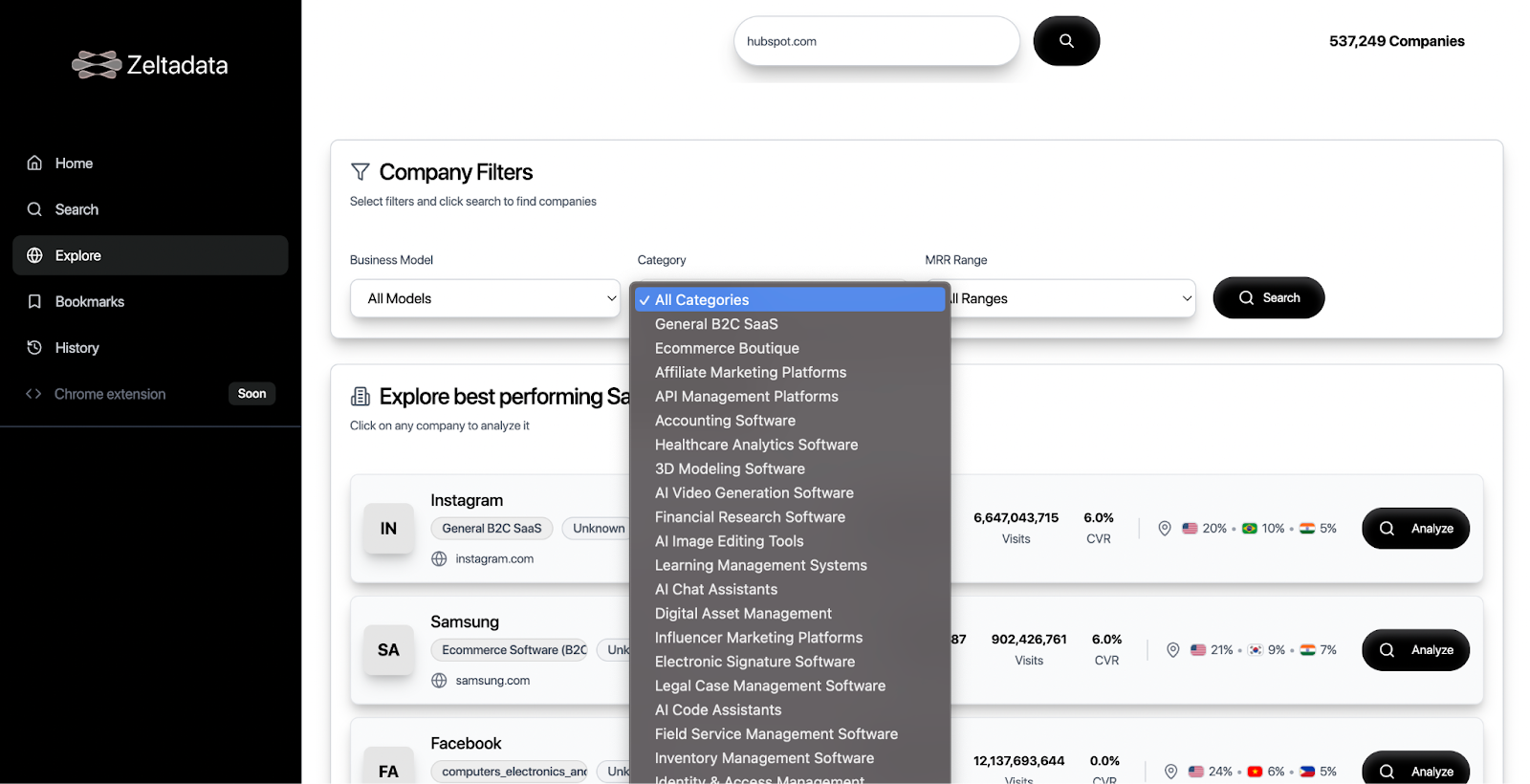The width and height of the screenshot is (1530, 784).
Task: Open the Search page in sidebar
Action: (x=150, y=209)
